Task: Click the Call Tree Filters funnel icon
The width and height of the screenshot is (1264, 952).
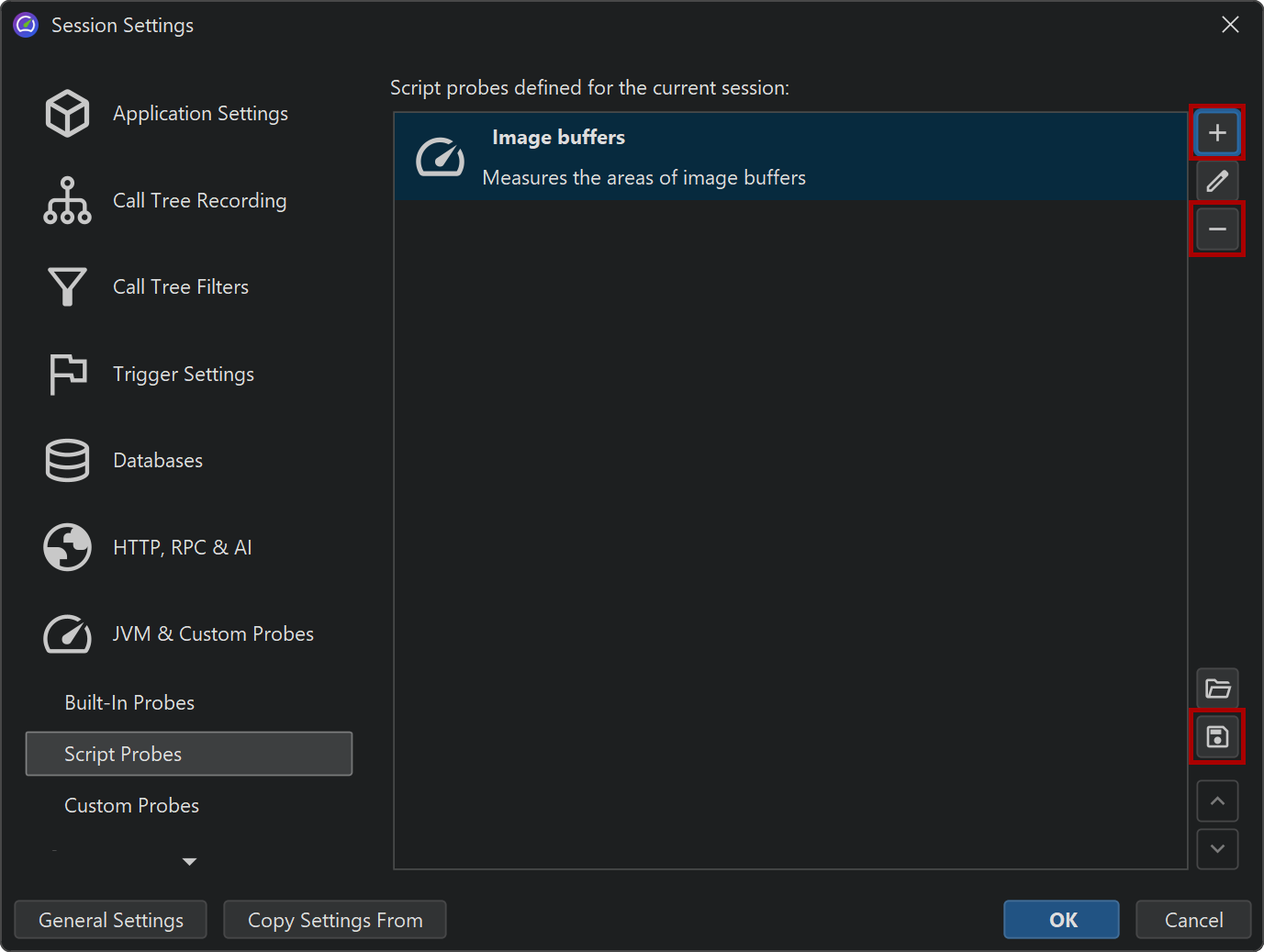Action: (x=67, y=287)
